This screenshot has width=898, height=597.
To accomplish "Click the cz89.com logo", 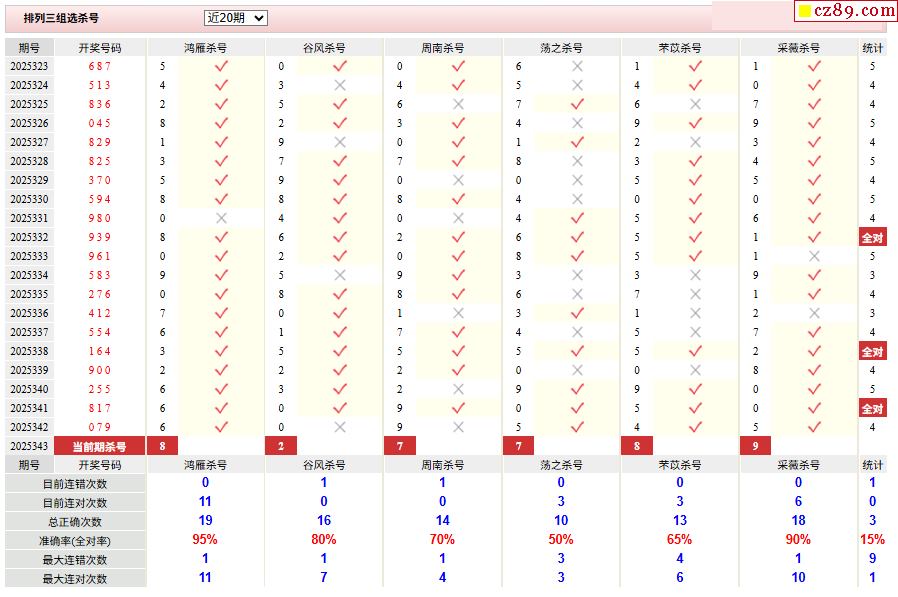I will tap(845, 11).
